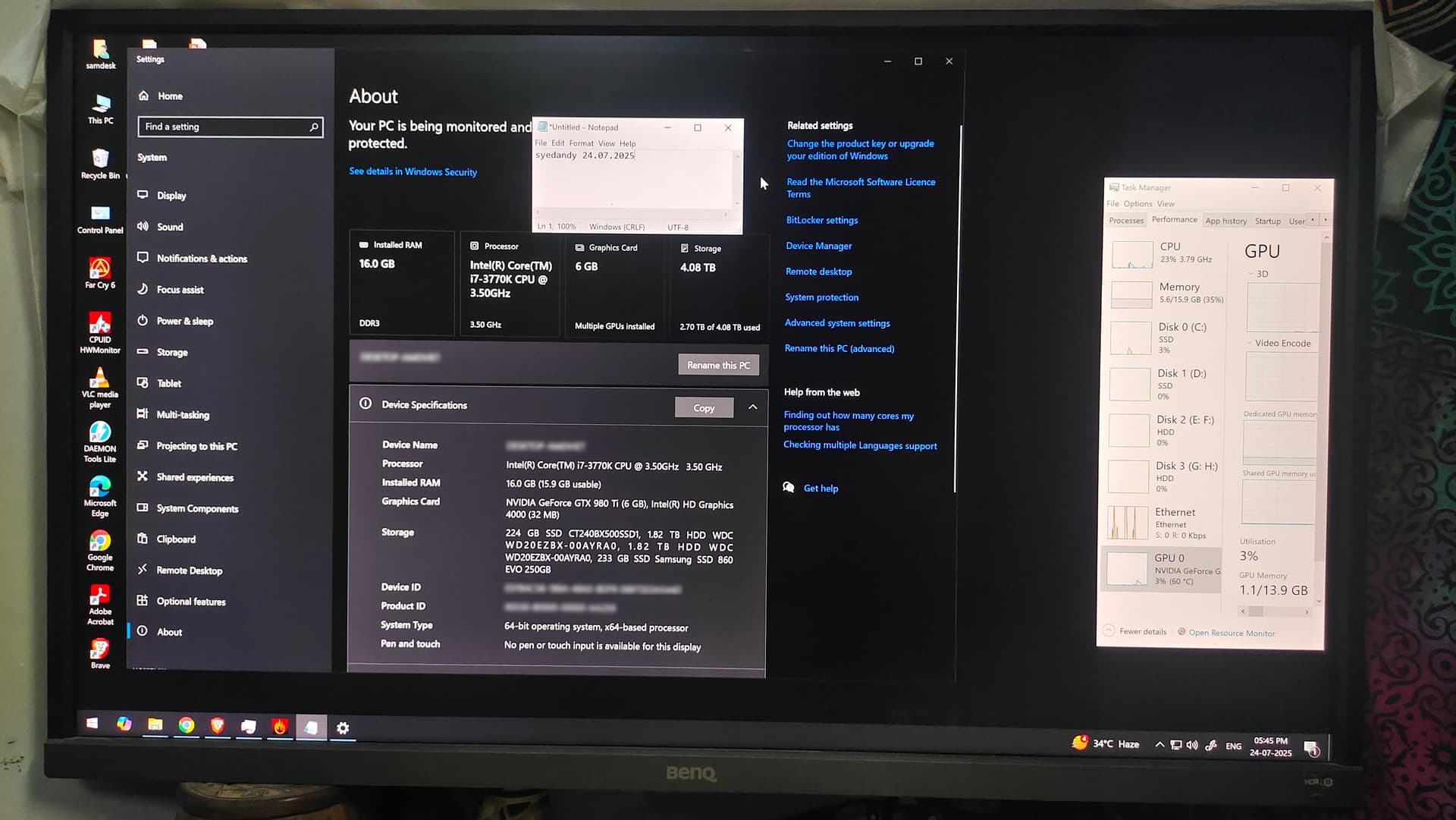Click the Get help chat icon

pos(789,488)
